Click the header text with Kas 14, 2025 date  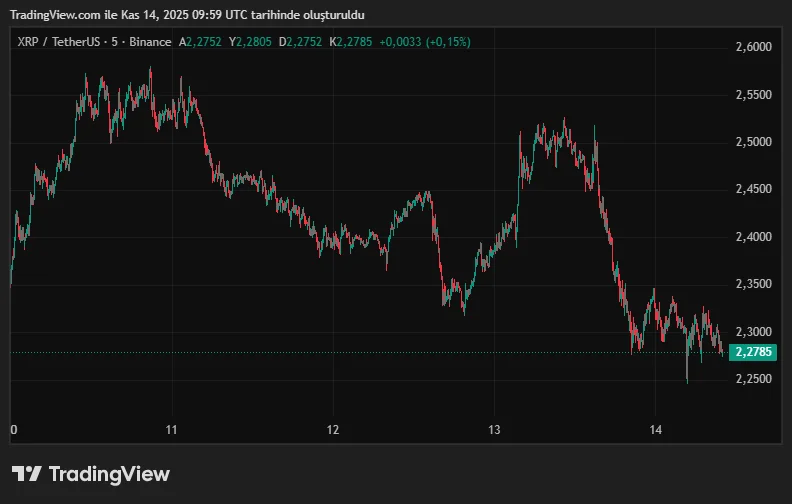click(x=187, y=15)
